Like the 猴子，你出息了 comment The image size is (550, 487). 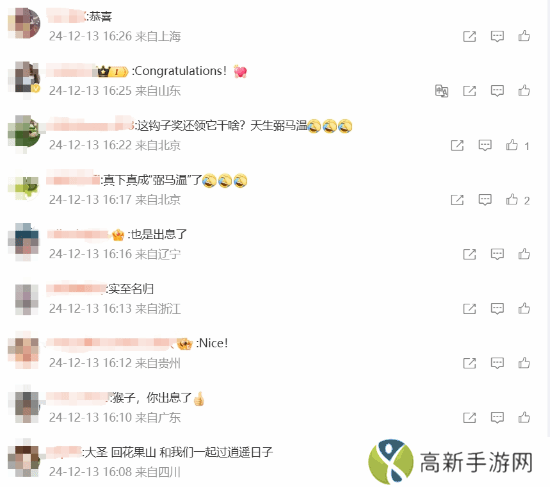524,417
